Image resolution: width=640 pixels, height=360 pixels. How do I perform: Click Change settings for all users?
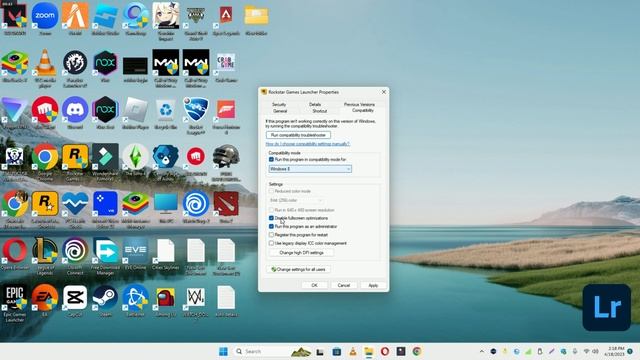(x=298, y=269)
